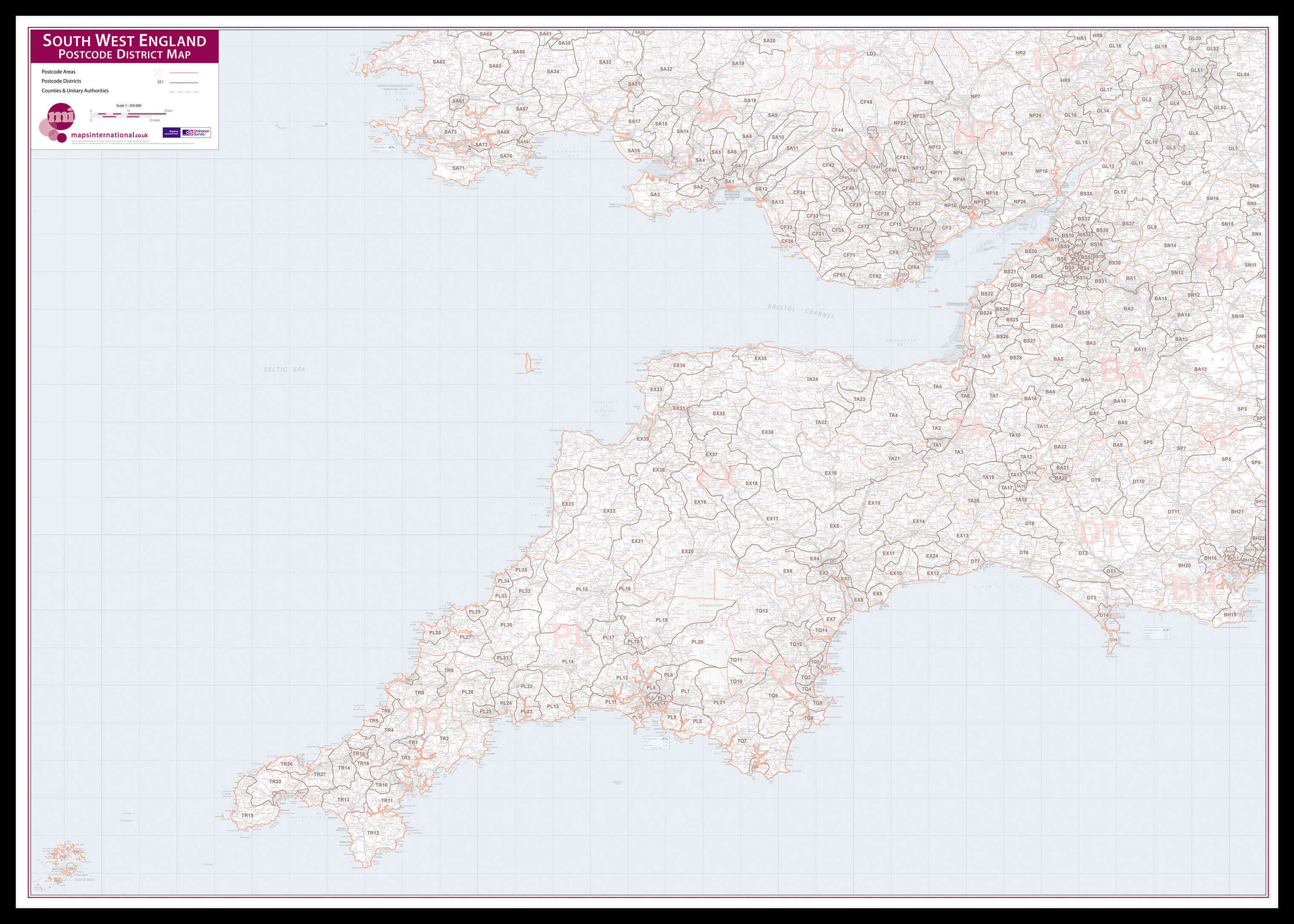1294x924 pixels.
Task: Click the 'Scale 1 : 250 000' text
Action: (x=129, y=105)
